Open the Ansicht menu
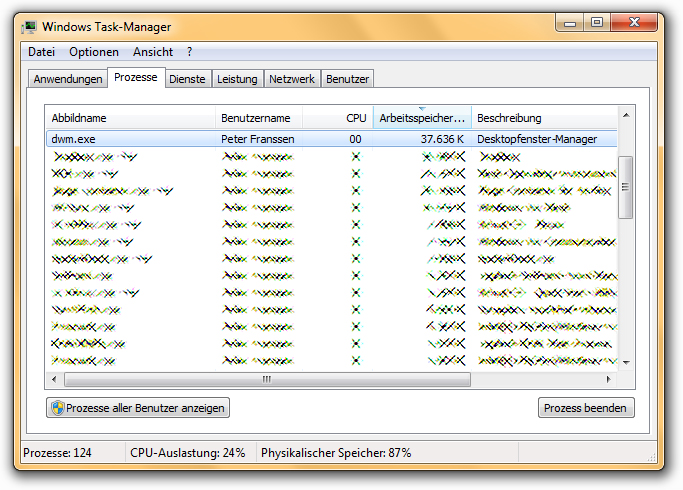Screen dimensions: 683x490 pyautogui.click(x=153, y=52)
